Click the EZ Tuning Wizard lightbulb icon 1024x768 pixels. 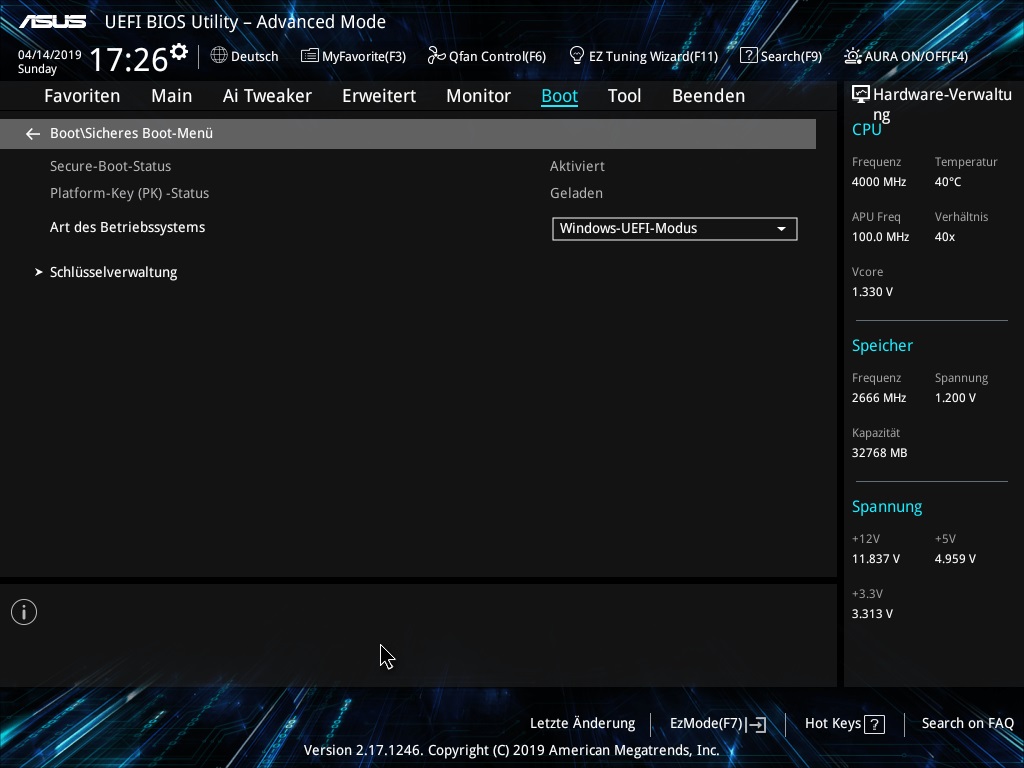[x=577, y=55]
